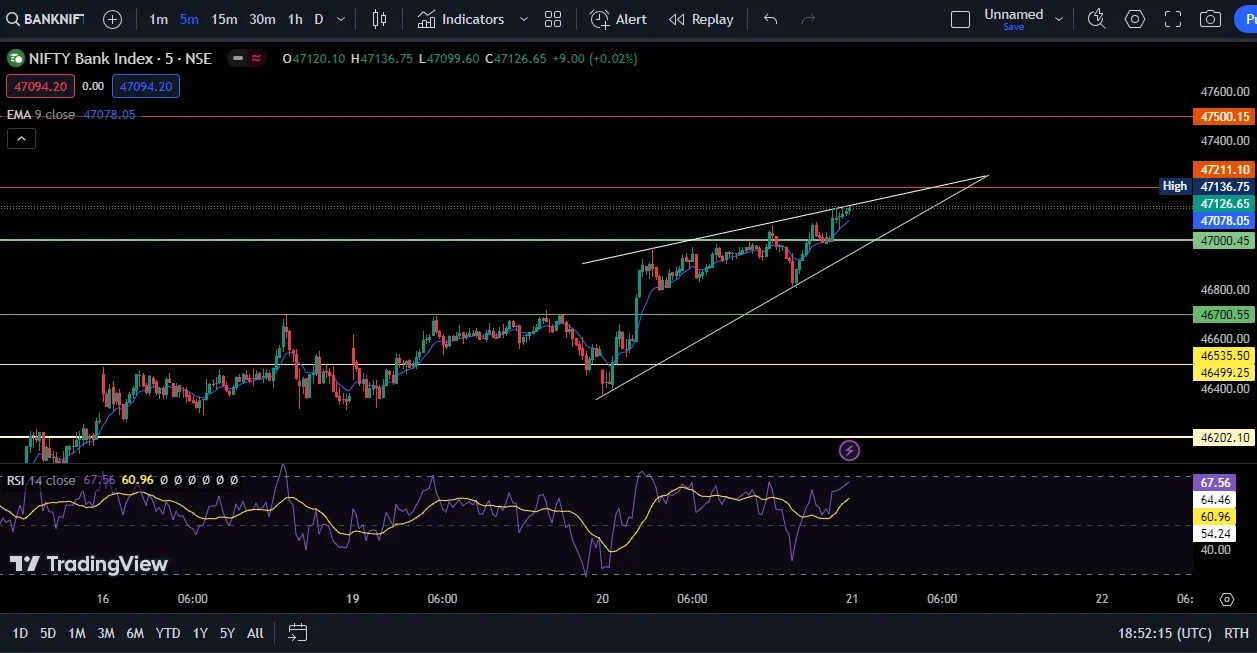The width and height of the screenshot is (1257, 653).
Task: Select the 5m timeframe
Action: pos(189,19)
